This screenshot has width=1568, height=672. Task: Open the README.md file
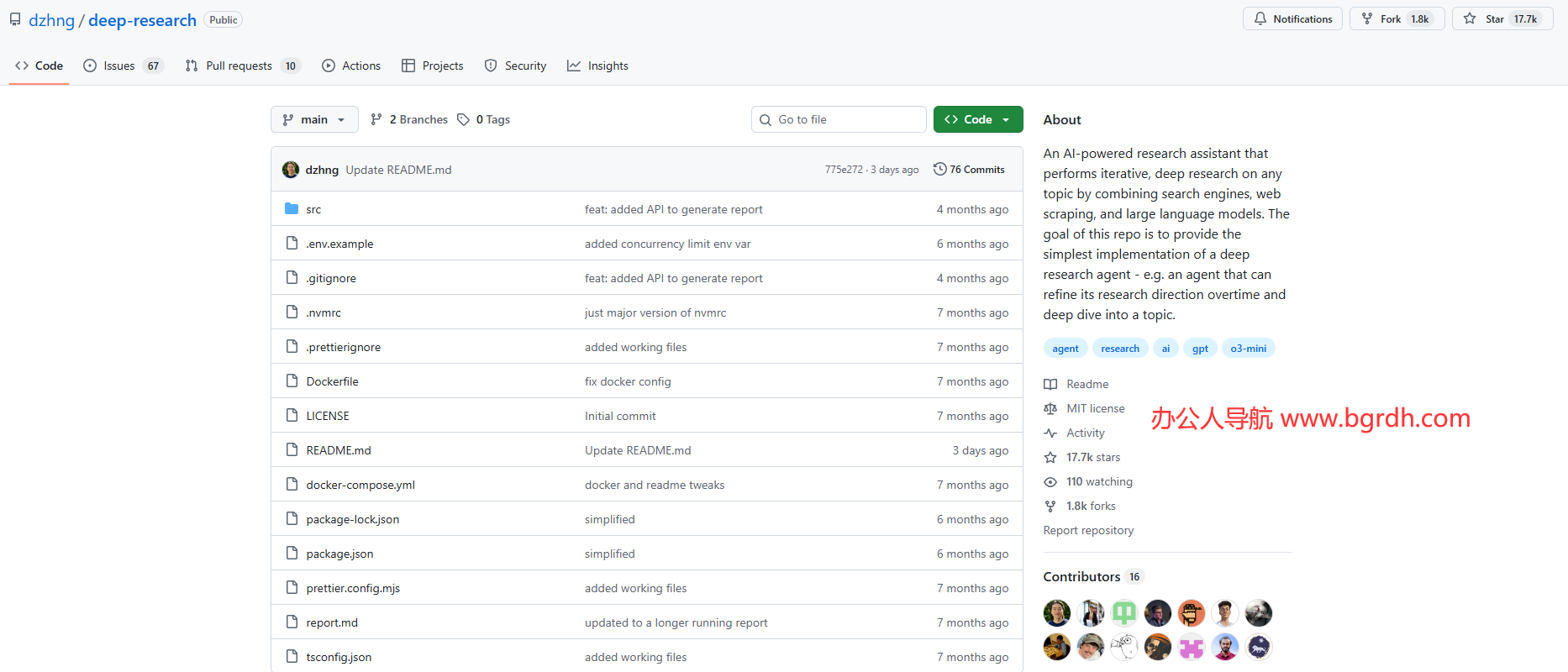(339, 450)
